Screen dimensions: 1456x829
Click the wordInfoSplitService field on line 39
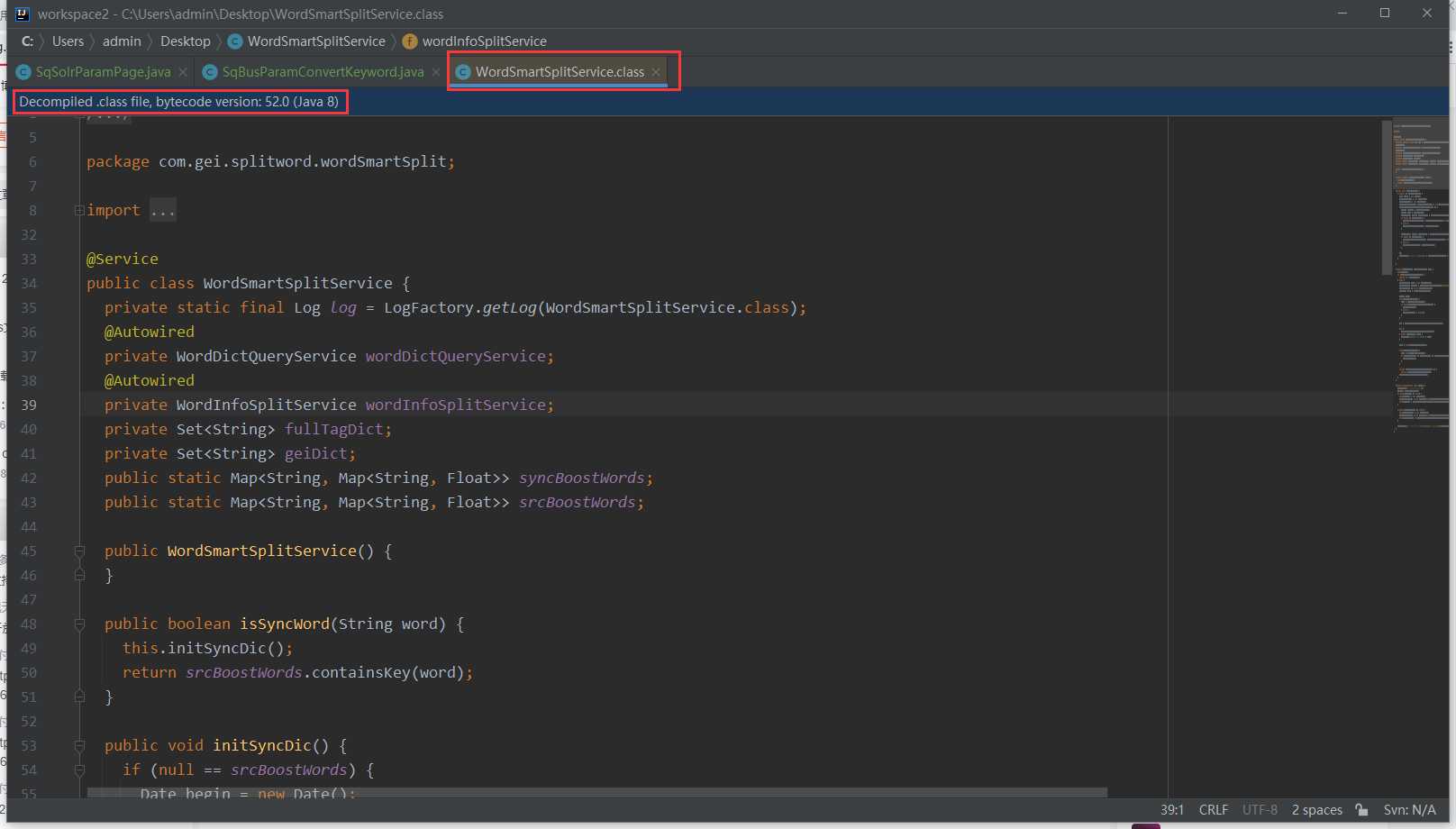(455, 405)
